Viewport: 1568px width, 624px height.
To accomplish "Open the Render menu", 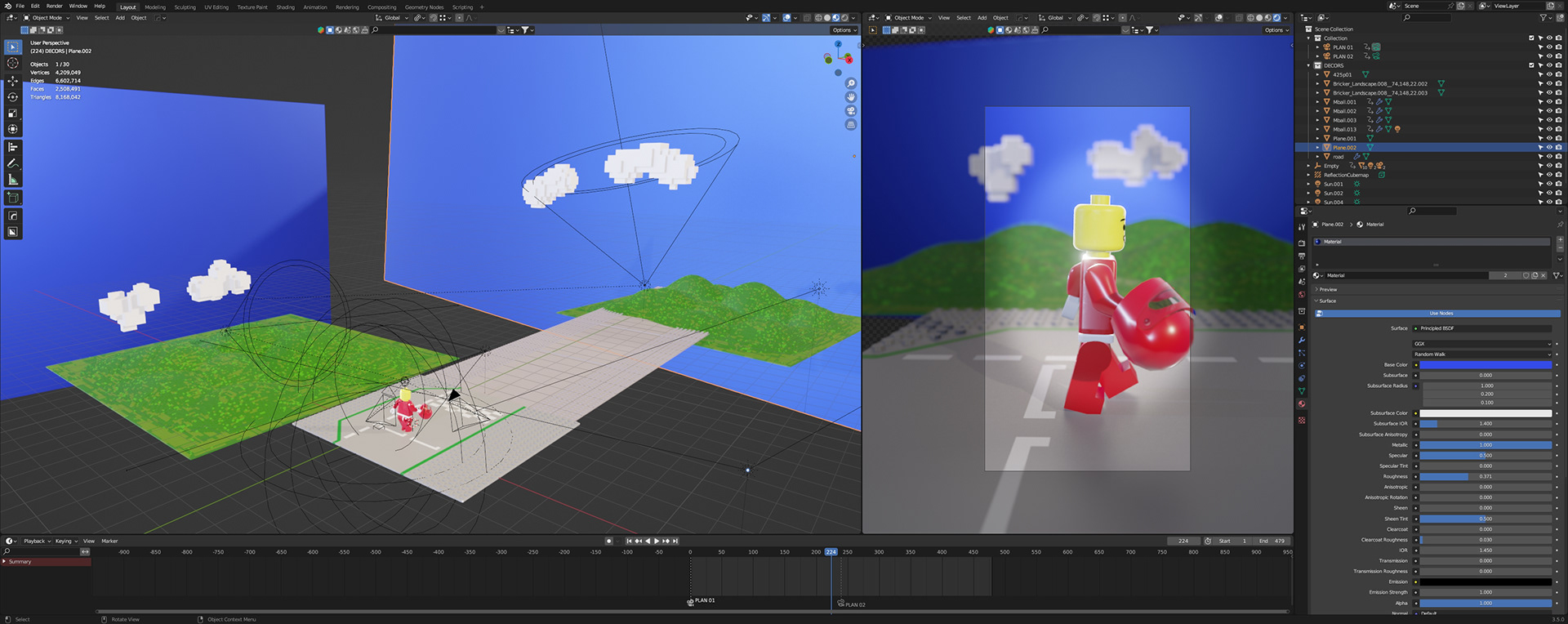I will (55, 6).
